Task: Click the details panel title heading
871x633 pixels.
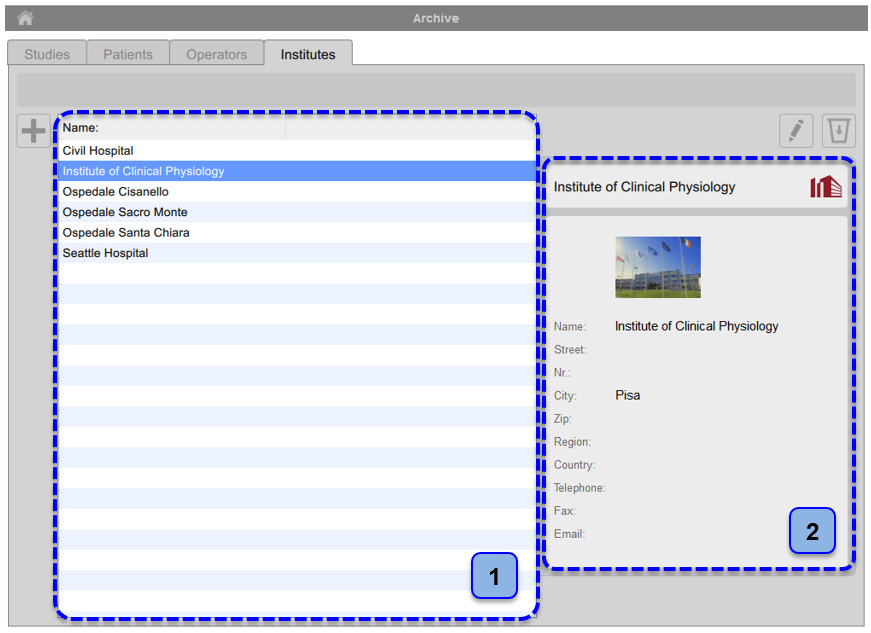Action: (644, 187)
